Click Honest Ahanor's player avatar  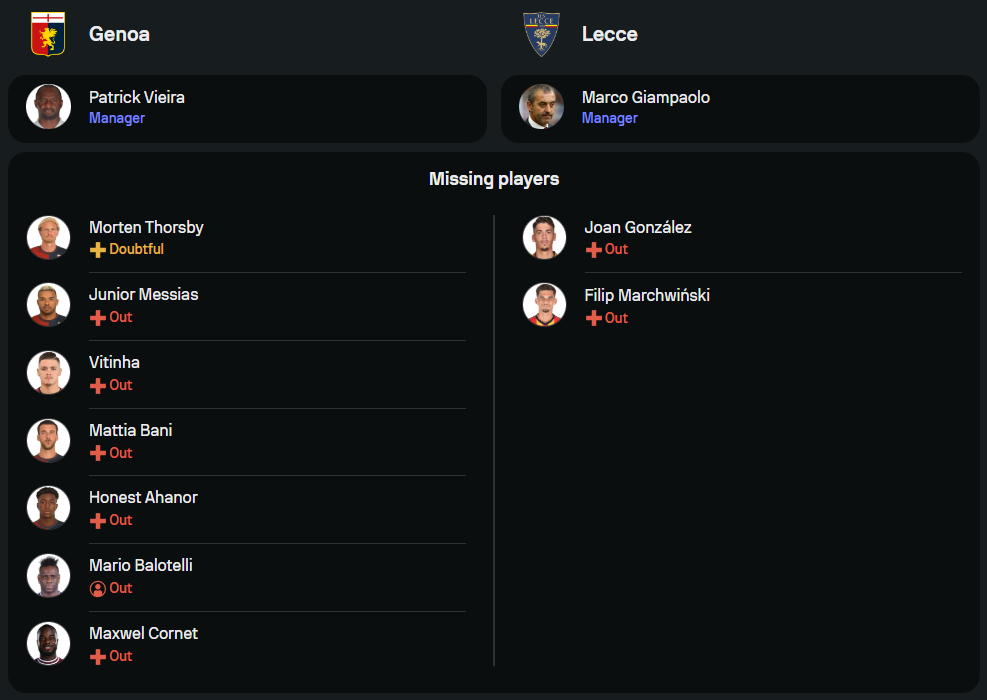[x=48, y=508]
